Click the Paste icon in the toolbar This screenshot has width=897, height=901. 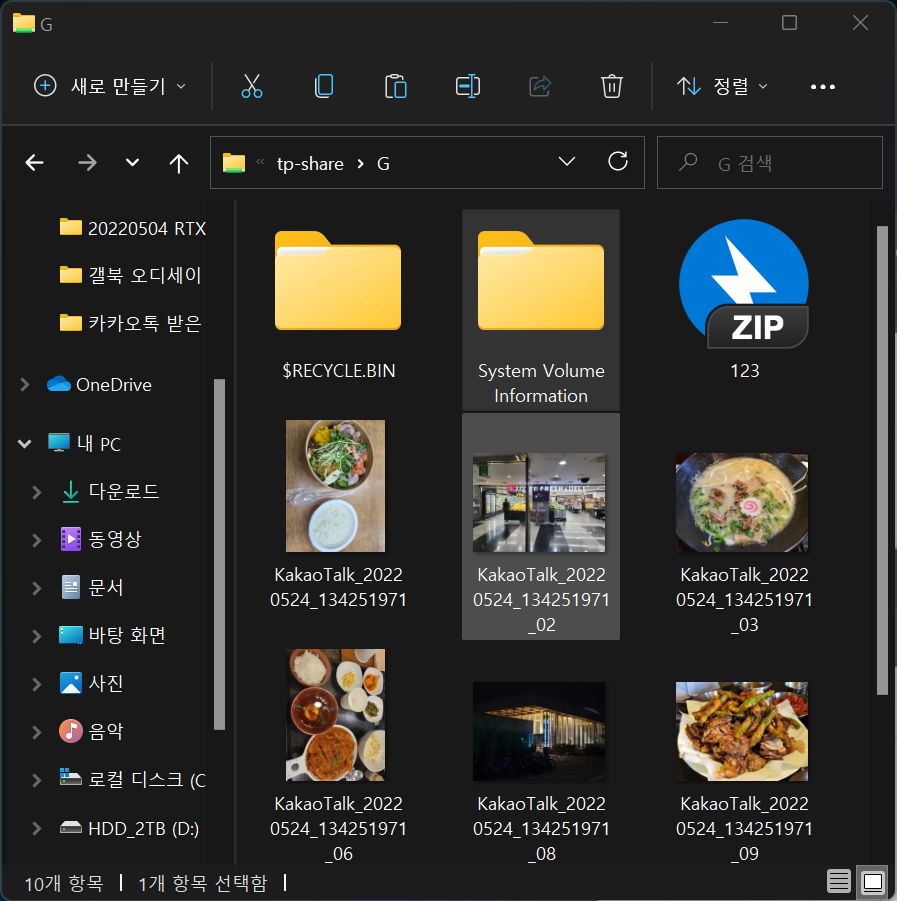tap(395, 86)
